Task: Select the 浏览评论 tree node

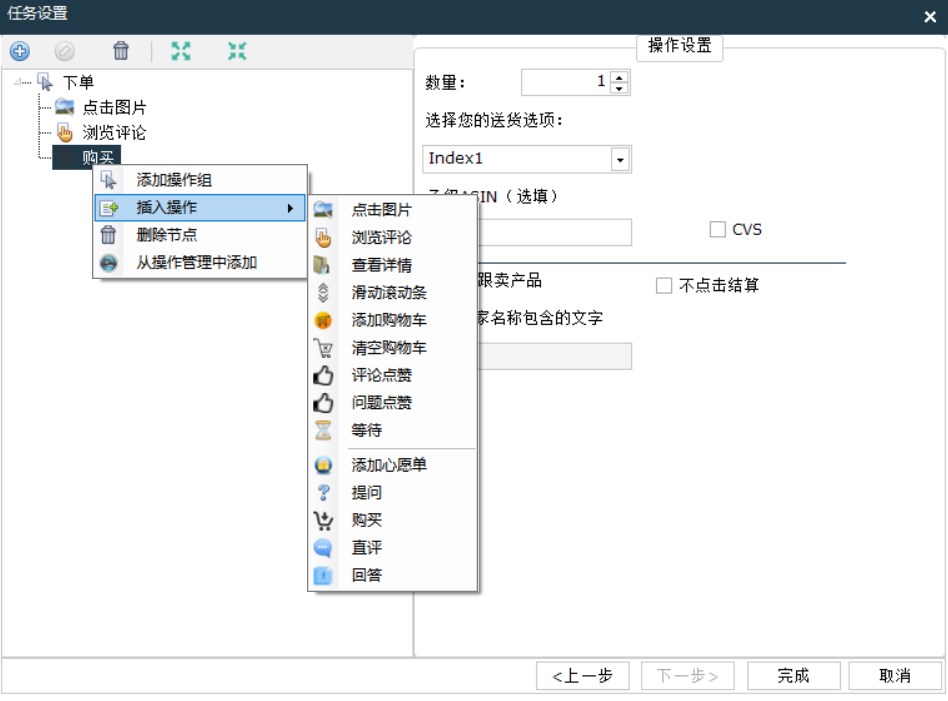Action: pyautogui.click(x=114, y=133)
